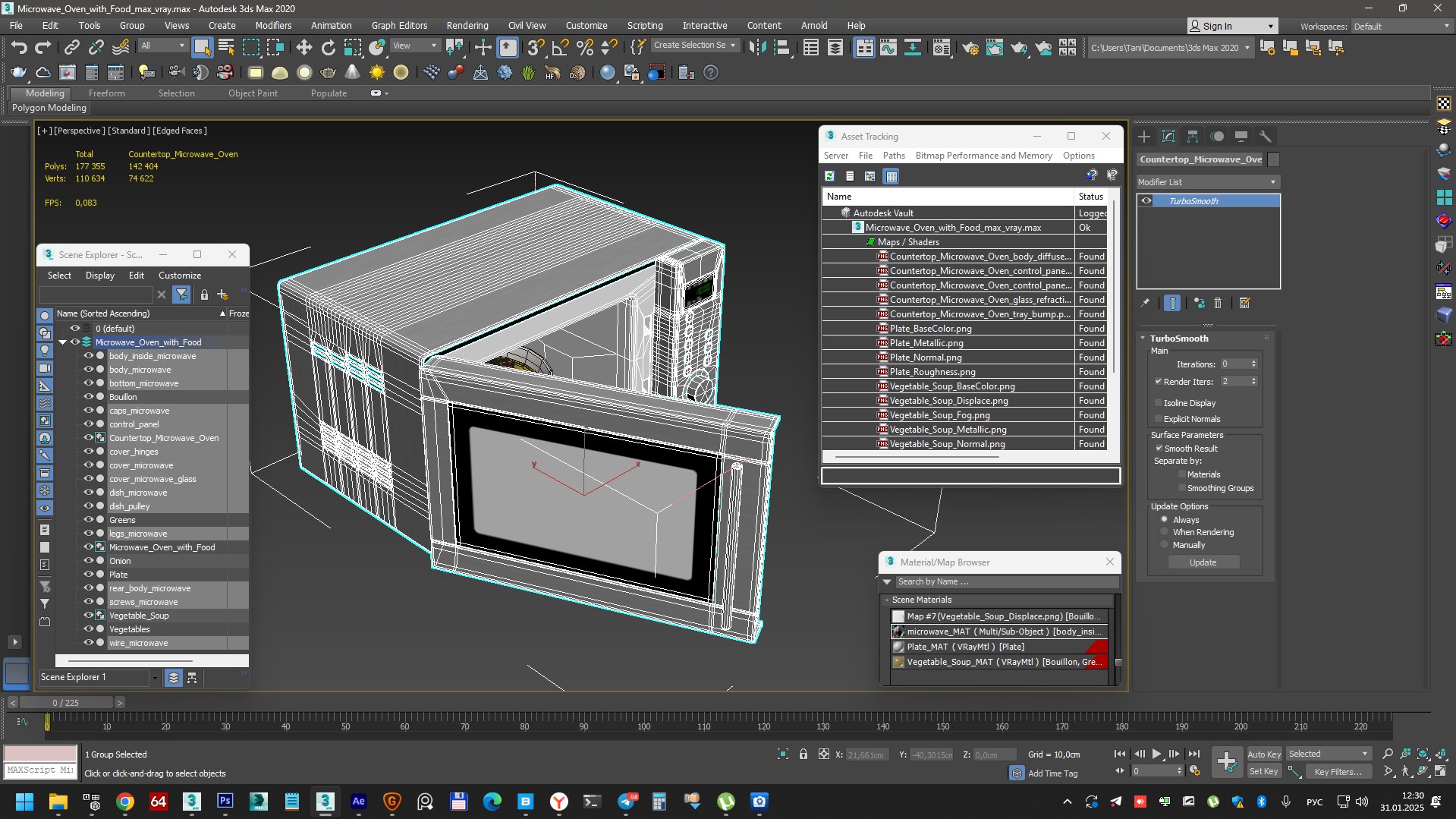Viewport: 1456px width, 819px height.
Task: Click Search by Name field in Material Browser
Action: point(1007,582)
